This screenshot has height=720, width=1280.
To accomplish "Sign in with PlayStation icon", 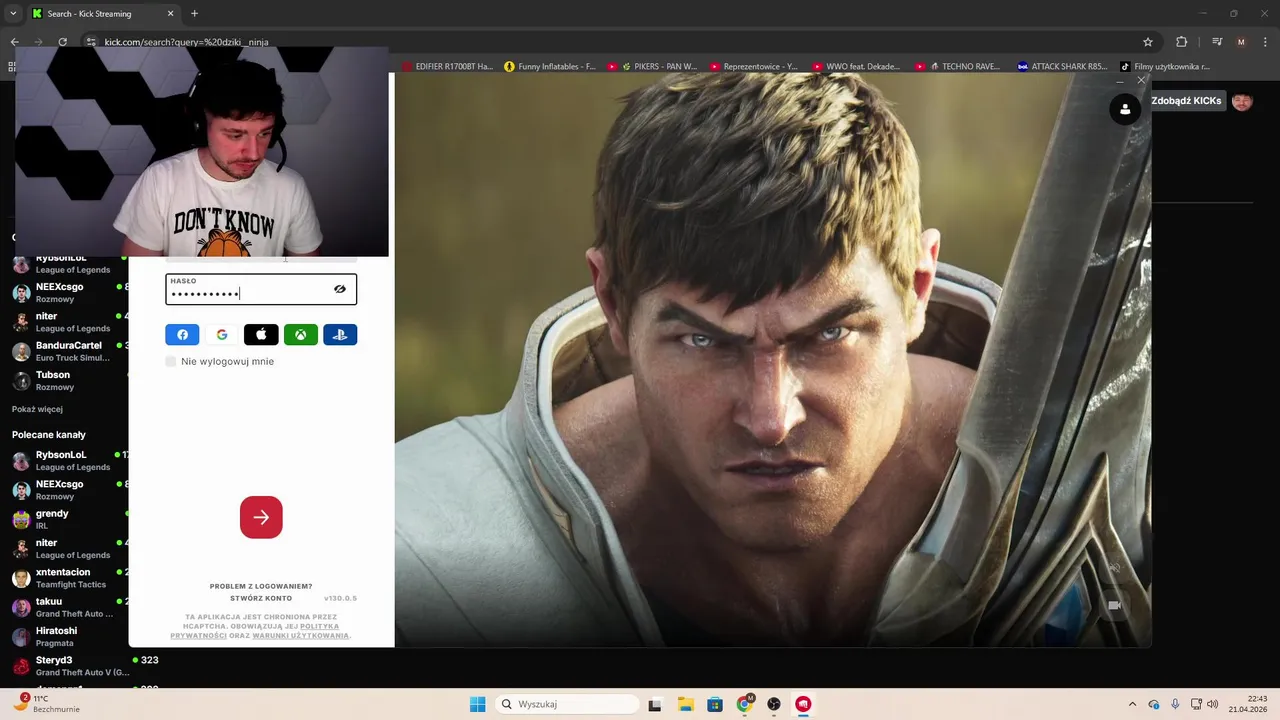I will pyautogui.click(x=340, y=335).
